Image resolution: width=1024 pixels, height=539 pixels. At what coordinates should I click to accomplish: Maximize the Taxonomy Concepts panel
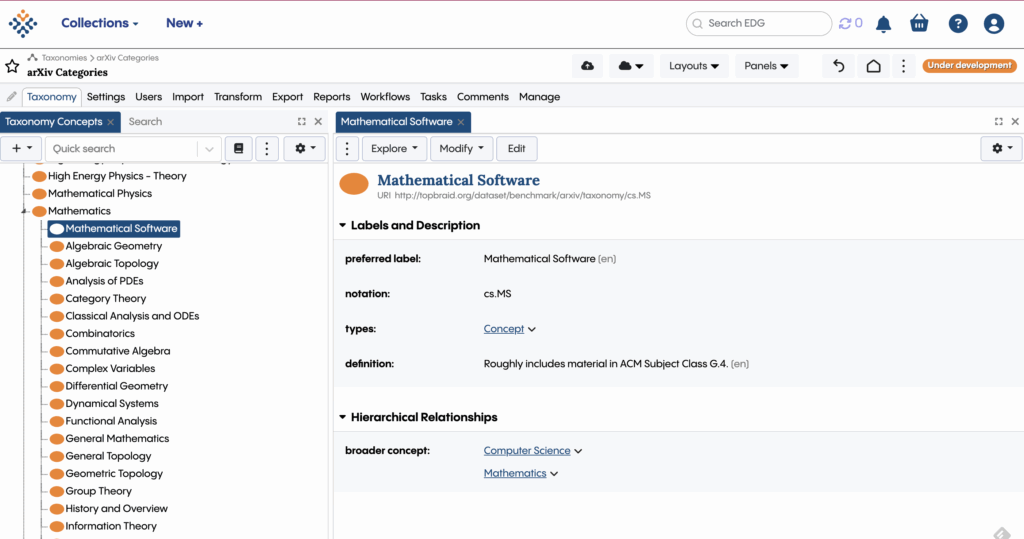(x=302, y=122)
